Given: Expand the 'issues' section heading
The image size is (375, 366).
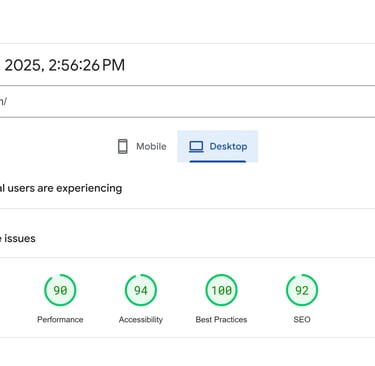Looking at the screenshot, I should coord(187,239).
